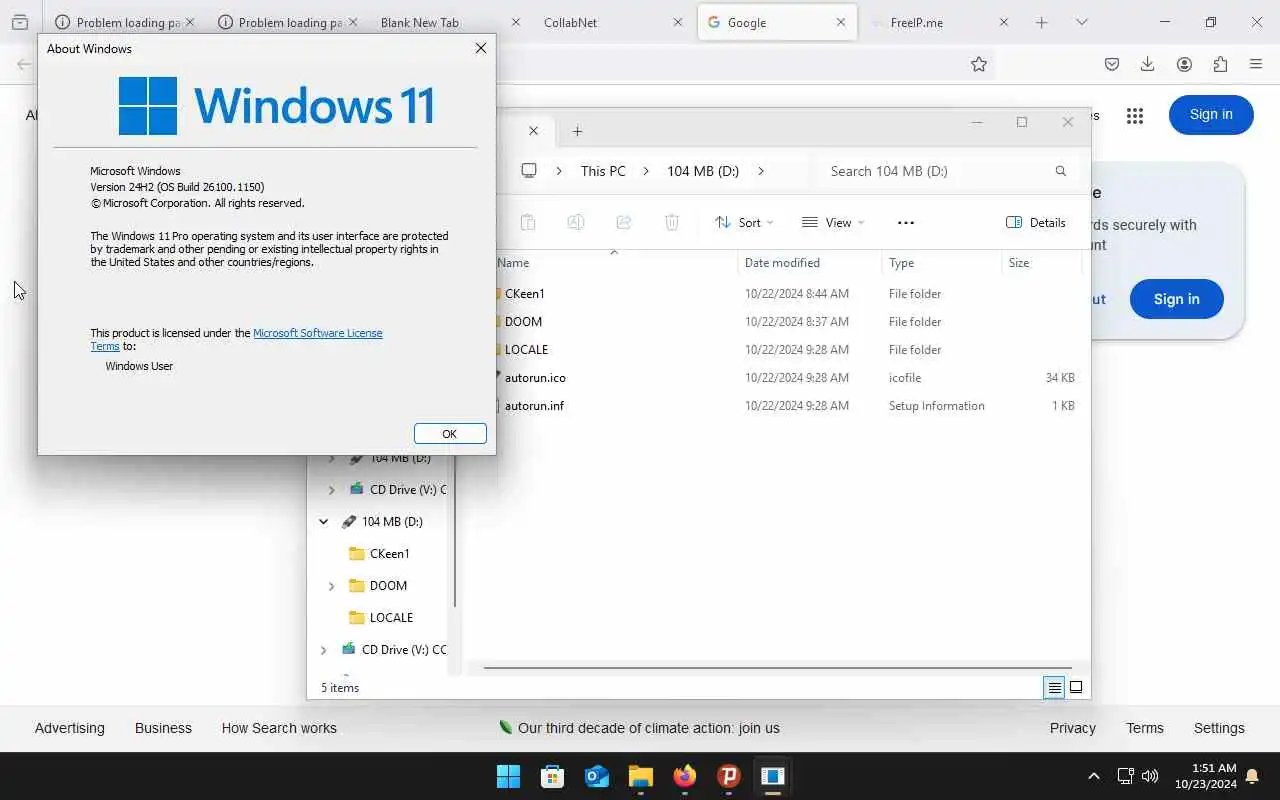Open the View dropdown in Explorer
Screen dimensions: 1280x800
tap(833, 222)
